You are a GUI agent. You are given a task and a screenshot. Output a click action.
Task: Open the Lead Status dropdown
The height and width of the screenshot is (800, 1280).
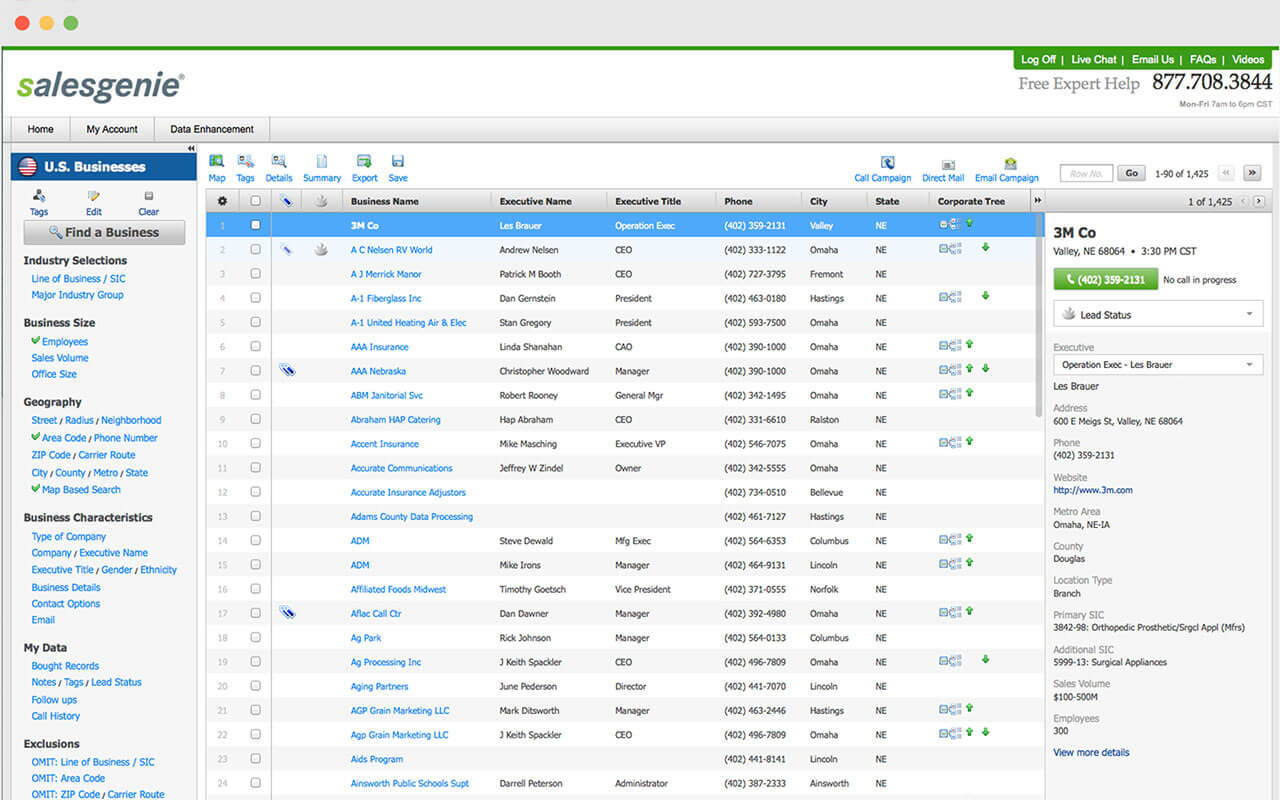pos(1158,314)
